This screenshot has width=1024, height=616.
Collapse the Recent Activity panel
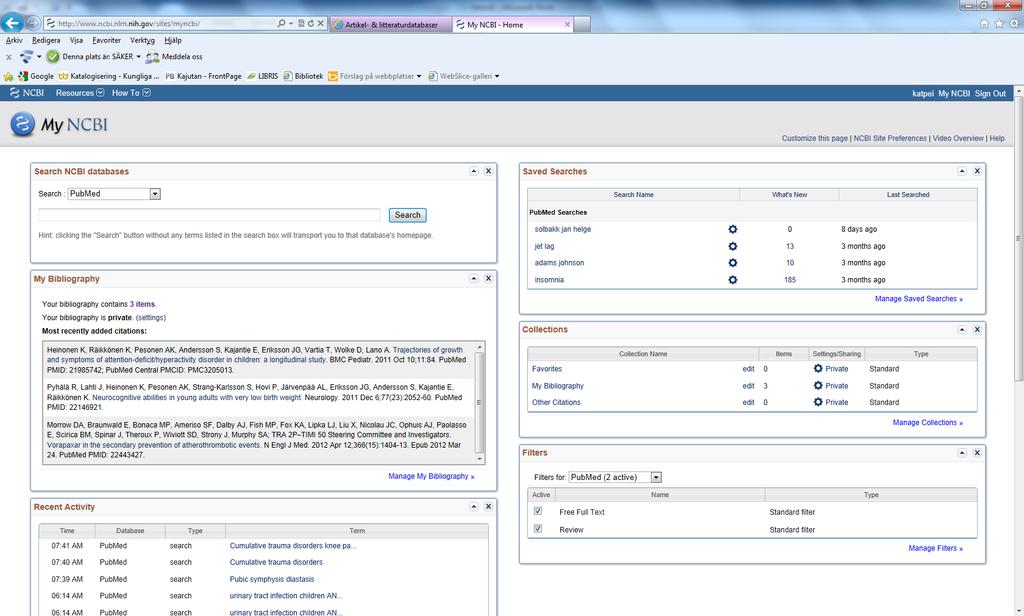[474, 506]
